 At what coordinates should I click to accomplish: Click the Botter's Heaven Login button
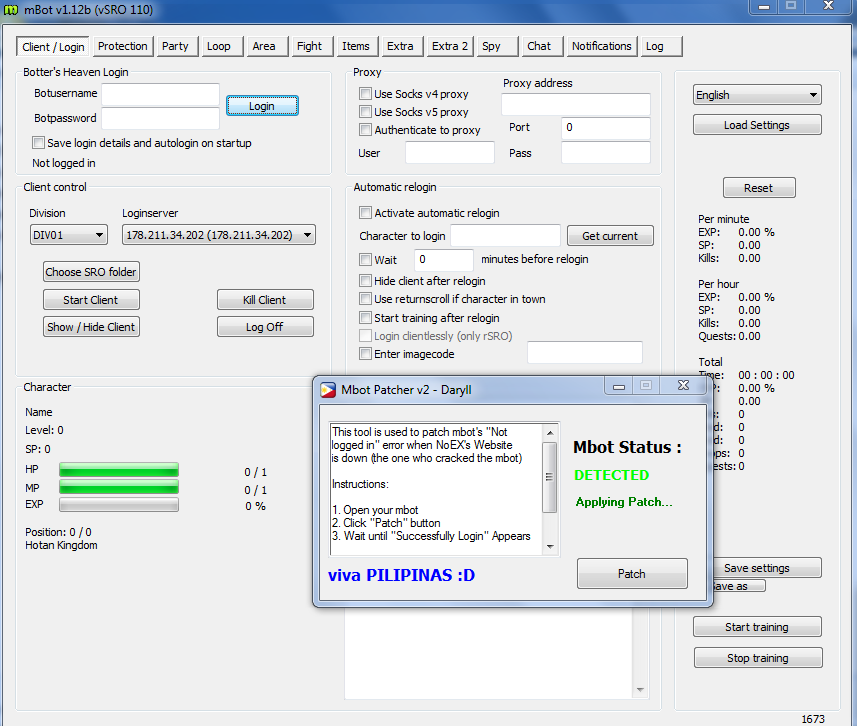click(x=262, y=106)
